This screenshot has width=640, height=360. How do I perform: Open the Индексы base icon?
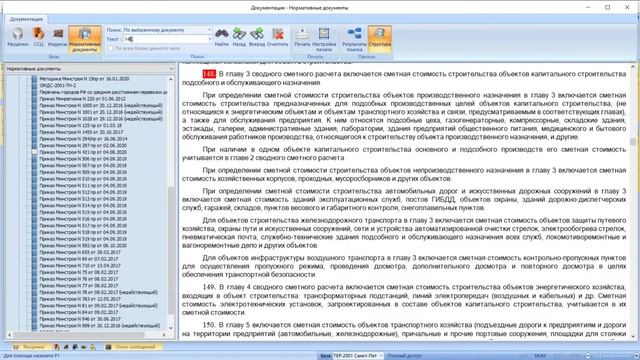click(x=58, y=36)
